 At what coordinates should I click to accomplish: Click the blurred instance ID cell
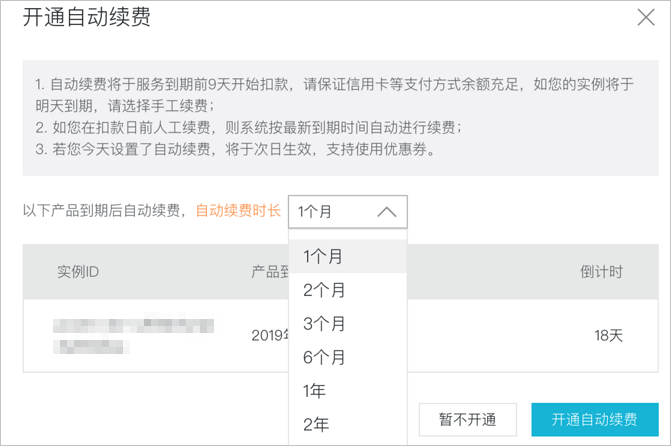point(133,336)
